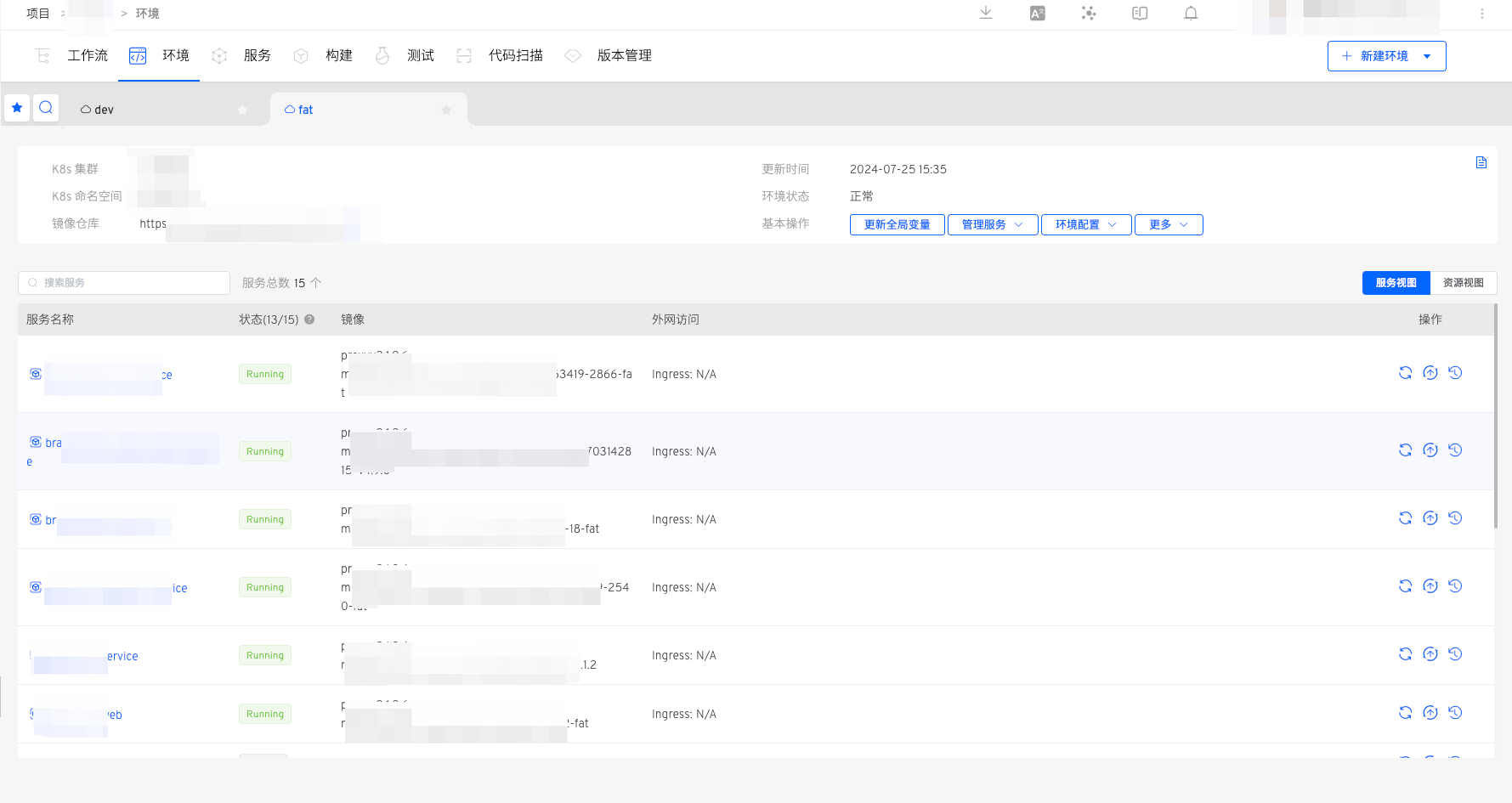View history for image ending .1.2

[x=1455, y=653]
